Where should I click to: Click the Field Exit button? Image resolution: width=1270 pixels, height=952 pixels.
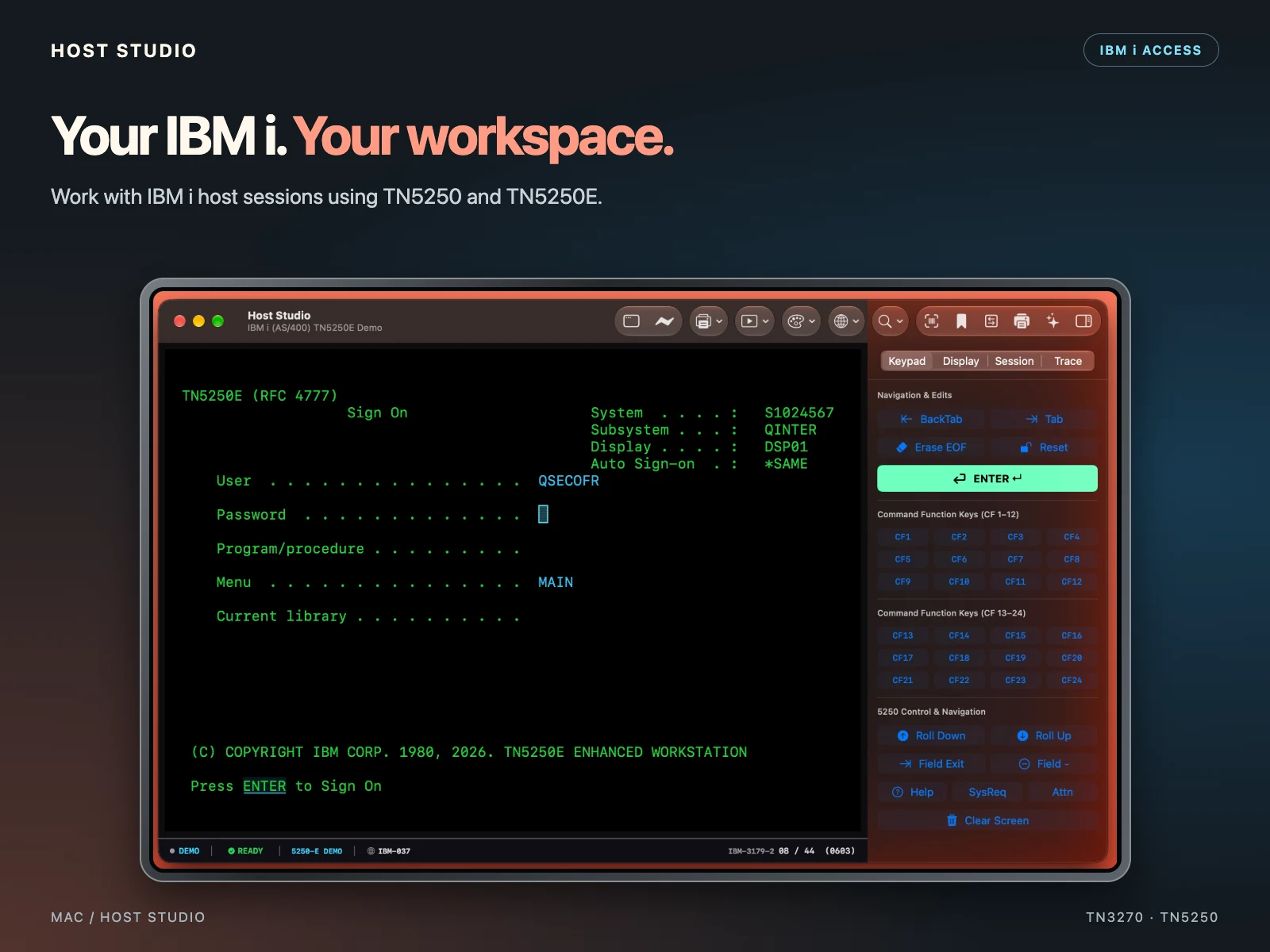pos(931,764)
